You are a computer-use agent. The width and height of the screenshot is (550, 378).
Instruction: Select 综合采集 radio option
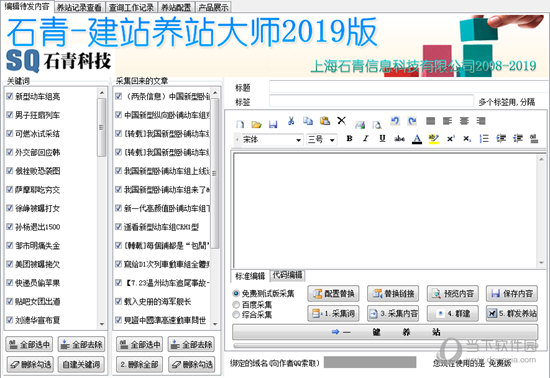[x=236, y=315]
